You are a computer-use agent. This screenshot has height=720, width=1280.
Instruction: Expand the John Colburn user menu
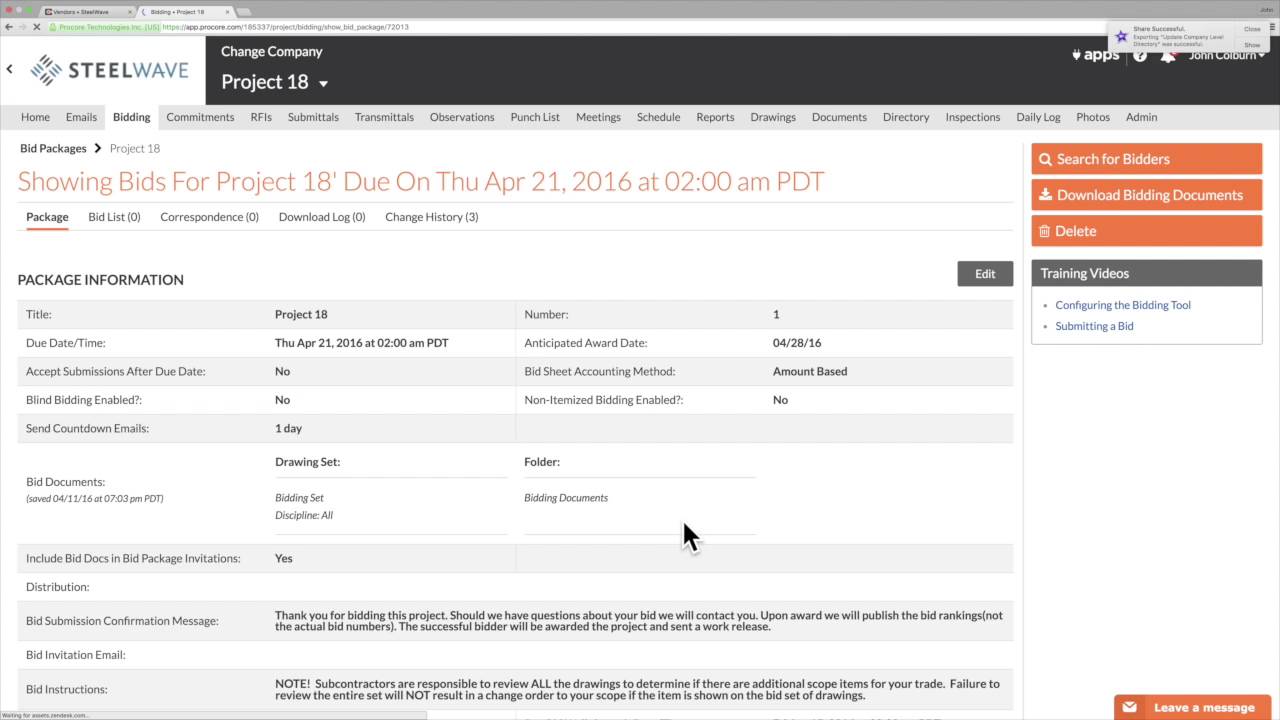click(1227, 56)
